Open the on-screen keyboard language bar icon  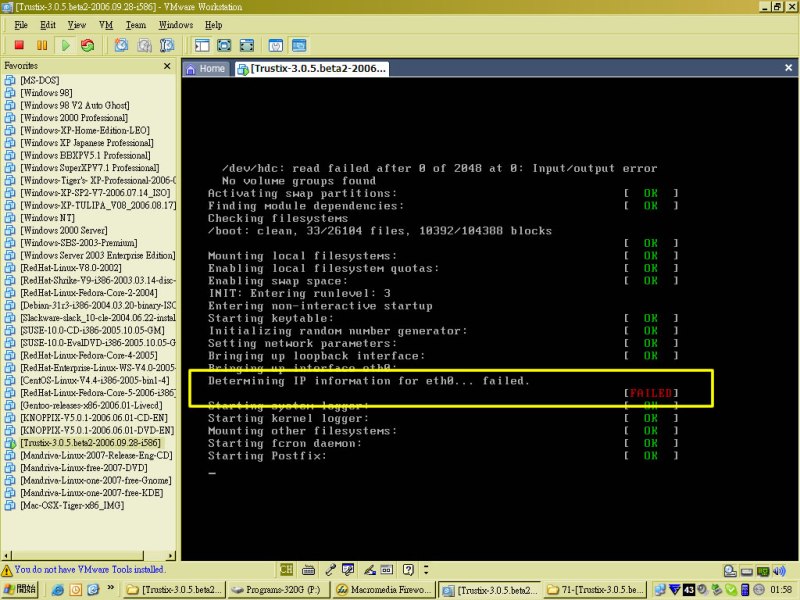click(308, 569)
